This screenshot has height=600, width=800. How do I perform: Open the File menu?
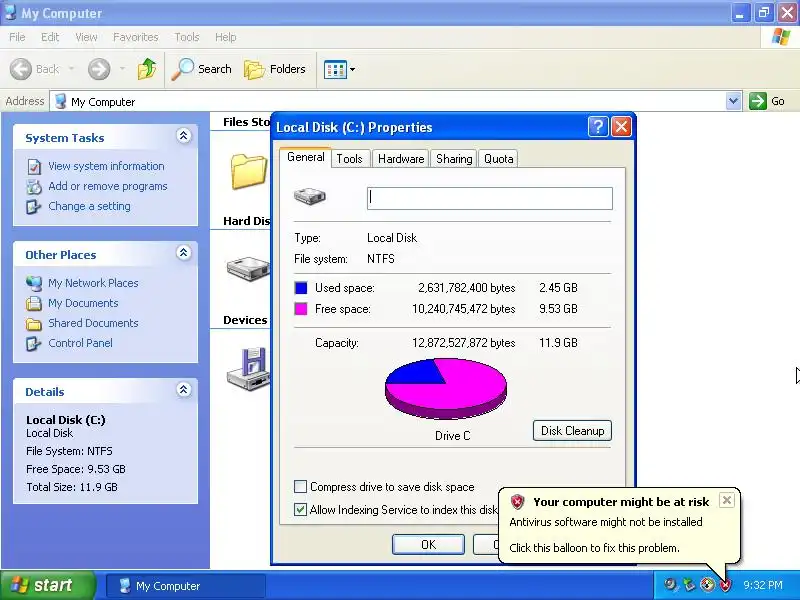click(x=17, y=37)
